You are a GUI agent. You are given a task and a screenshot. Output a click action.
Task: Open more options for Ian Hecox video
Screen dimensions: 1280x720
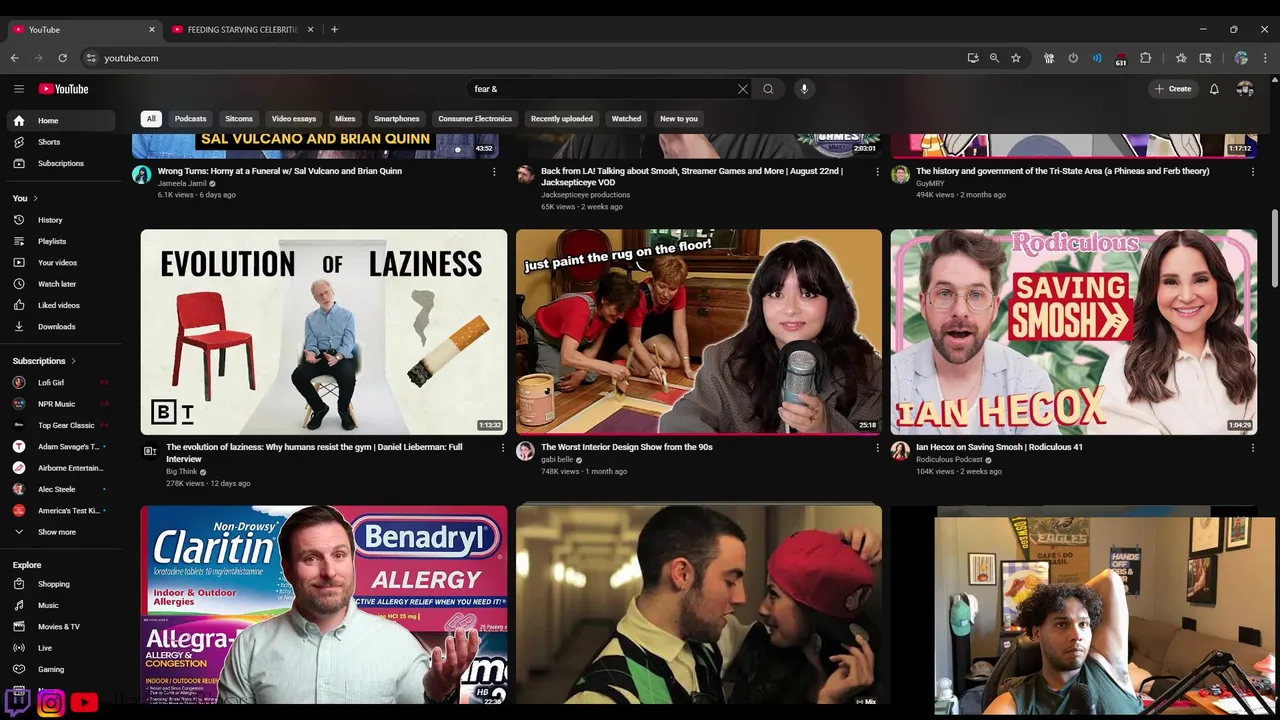click(x=1253, y=448)
